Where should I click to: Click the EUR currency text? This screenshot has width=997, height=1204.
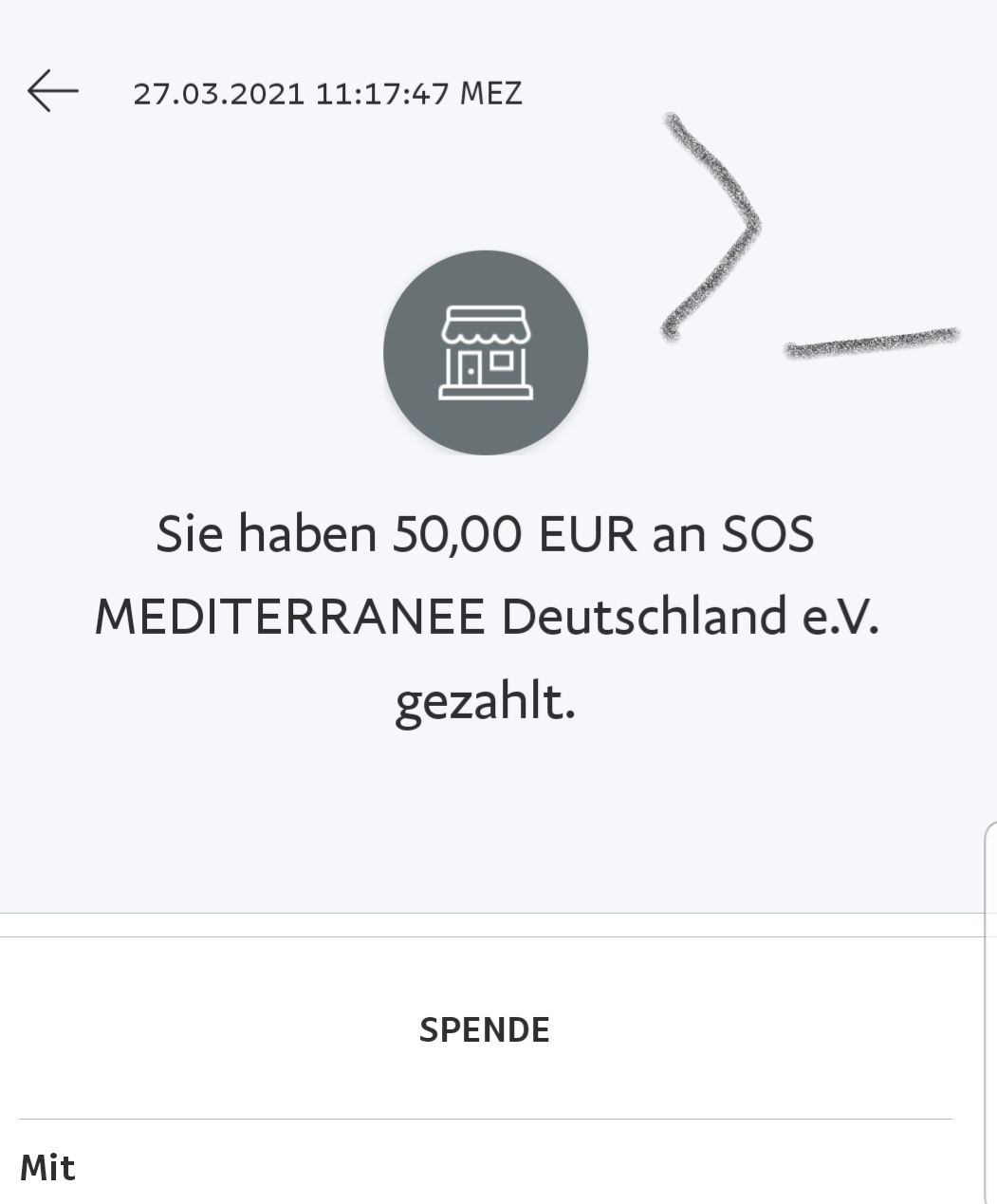pyautogui.click(x=587, y=534)
